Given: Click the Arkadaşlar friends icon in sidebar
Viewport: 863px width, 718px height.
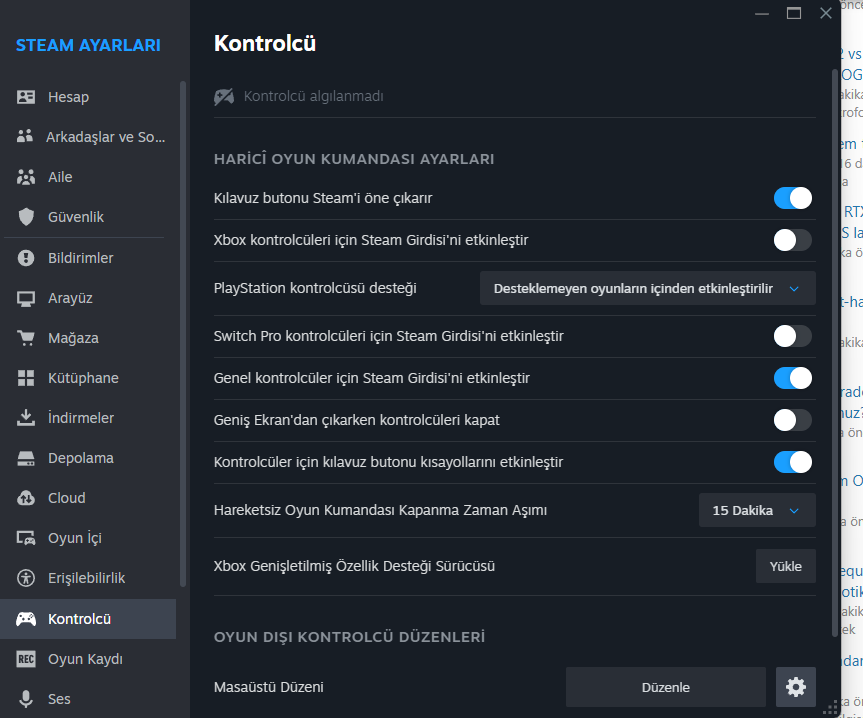Looking at the screenshot, I should click(25, 136).
